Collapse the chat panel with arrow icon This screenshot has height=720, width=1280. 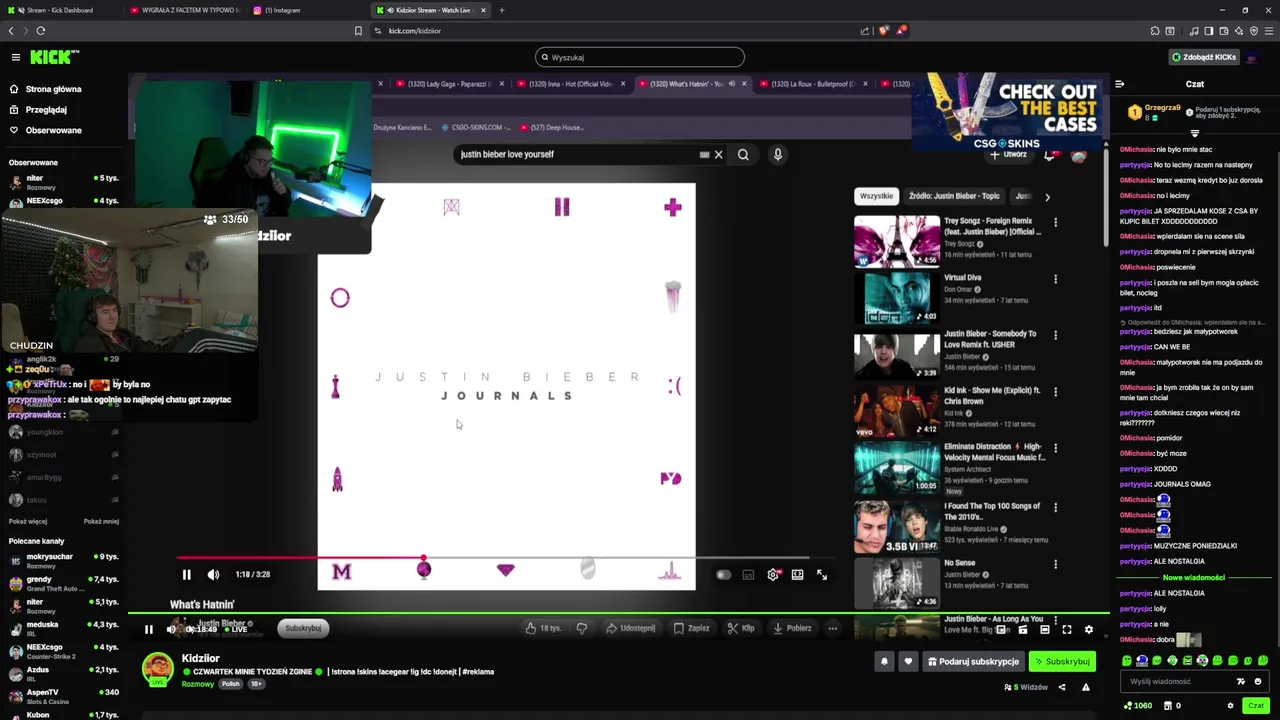(x=1120, y=84)
